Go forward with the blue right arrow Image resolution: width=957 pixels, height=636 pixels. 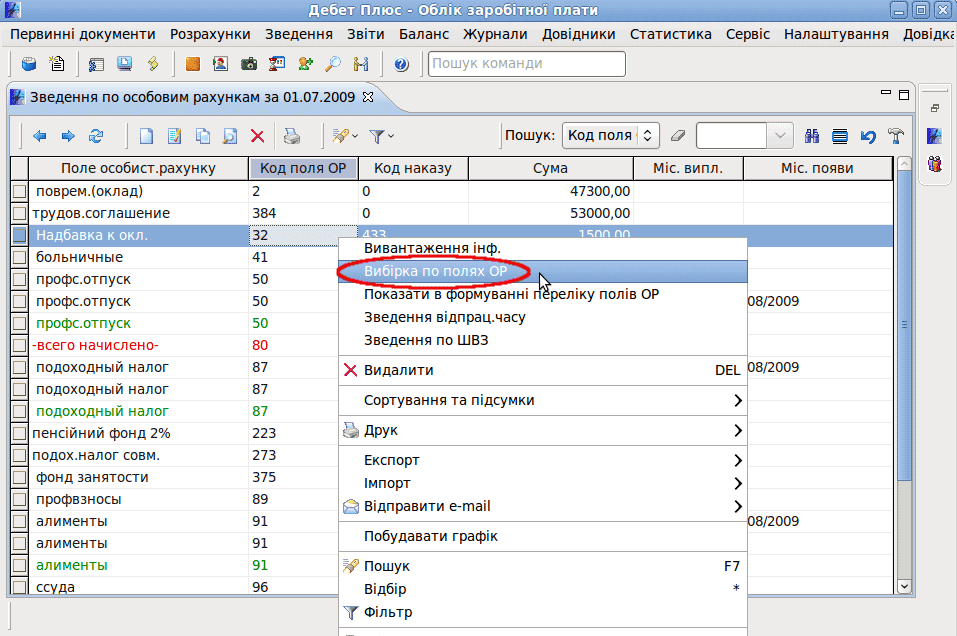(x=68, y=136)
